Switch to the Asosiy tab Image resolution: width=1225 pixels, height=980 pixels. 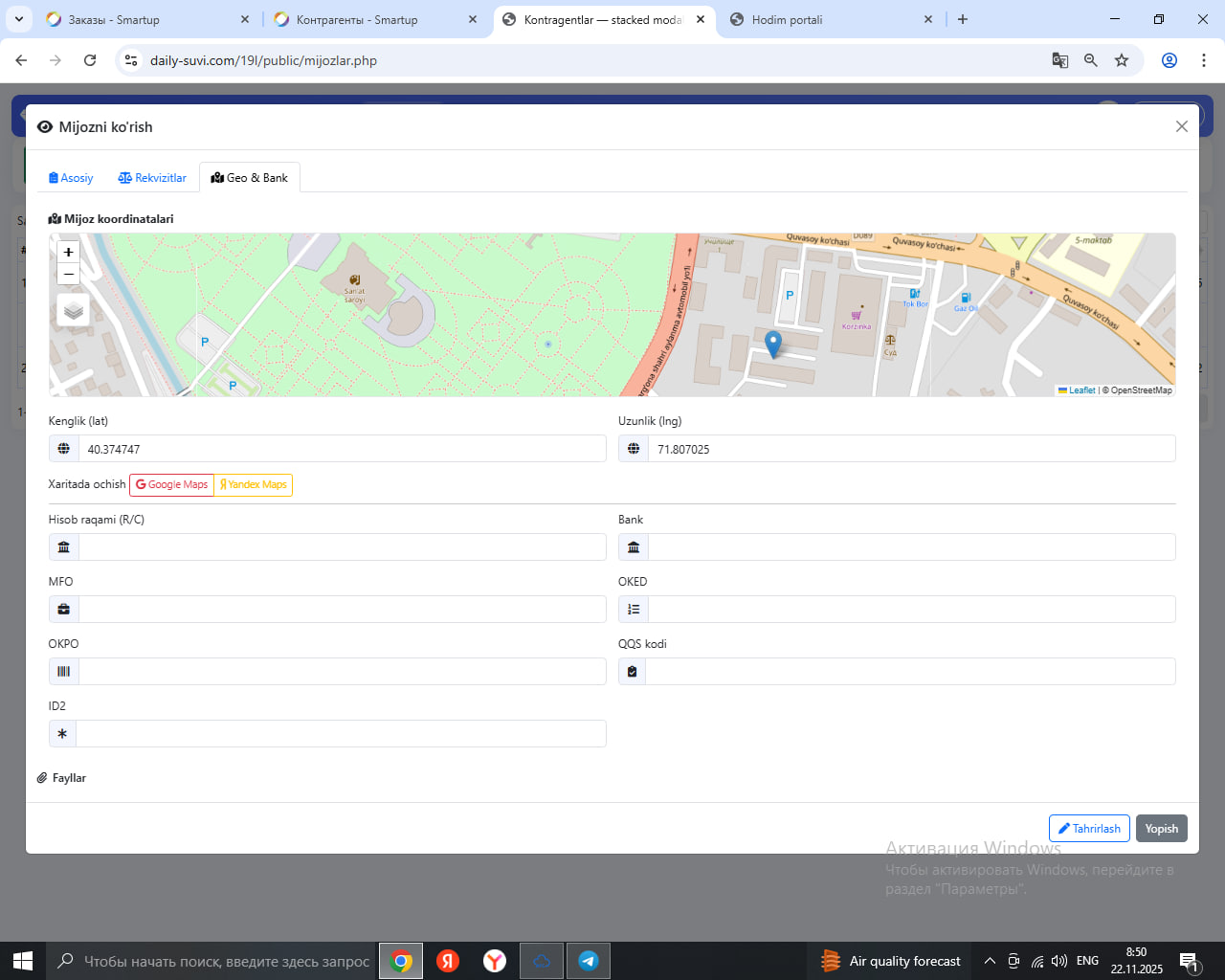tap(71, 178)
